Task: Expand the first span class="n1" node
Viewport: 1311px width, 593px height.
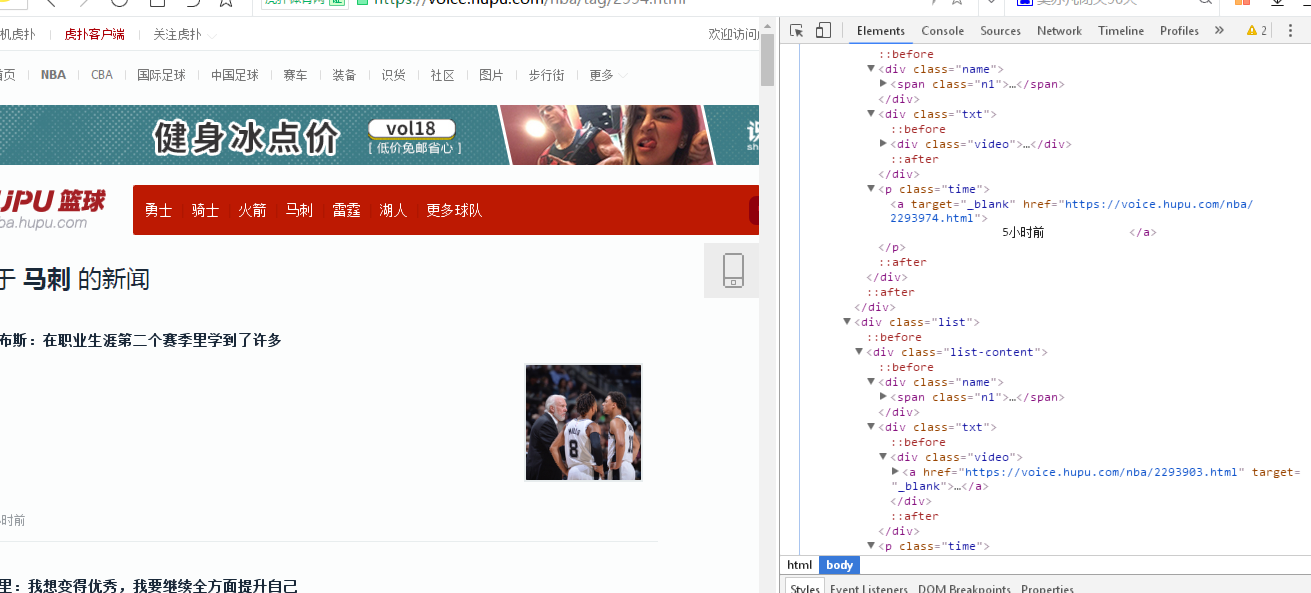Action: click(x=883, y=84)
